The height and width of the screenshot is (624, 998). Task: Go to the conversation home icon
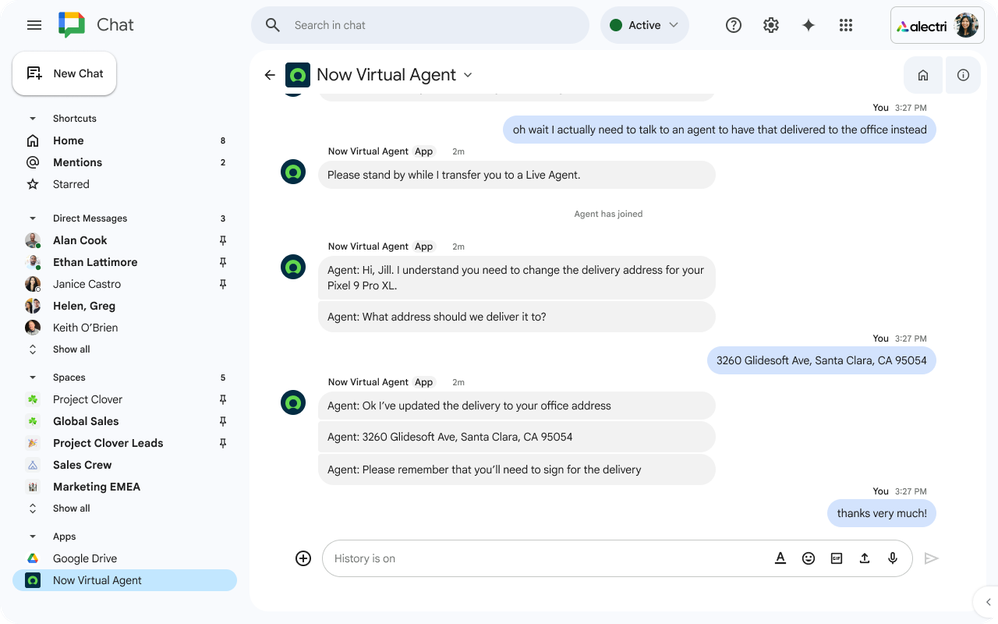(922, 74)
